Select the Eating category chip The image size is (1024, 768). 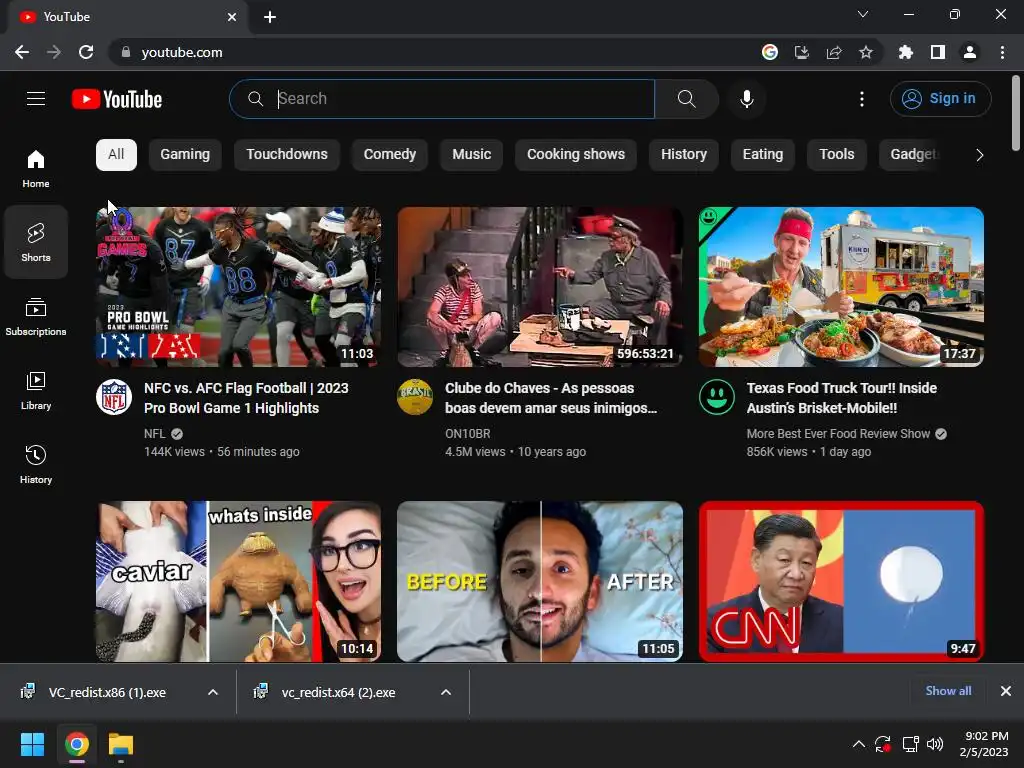pyautogui.click(x=763, y=154)
